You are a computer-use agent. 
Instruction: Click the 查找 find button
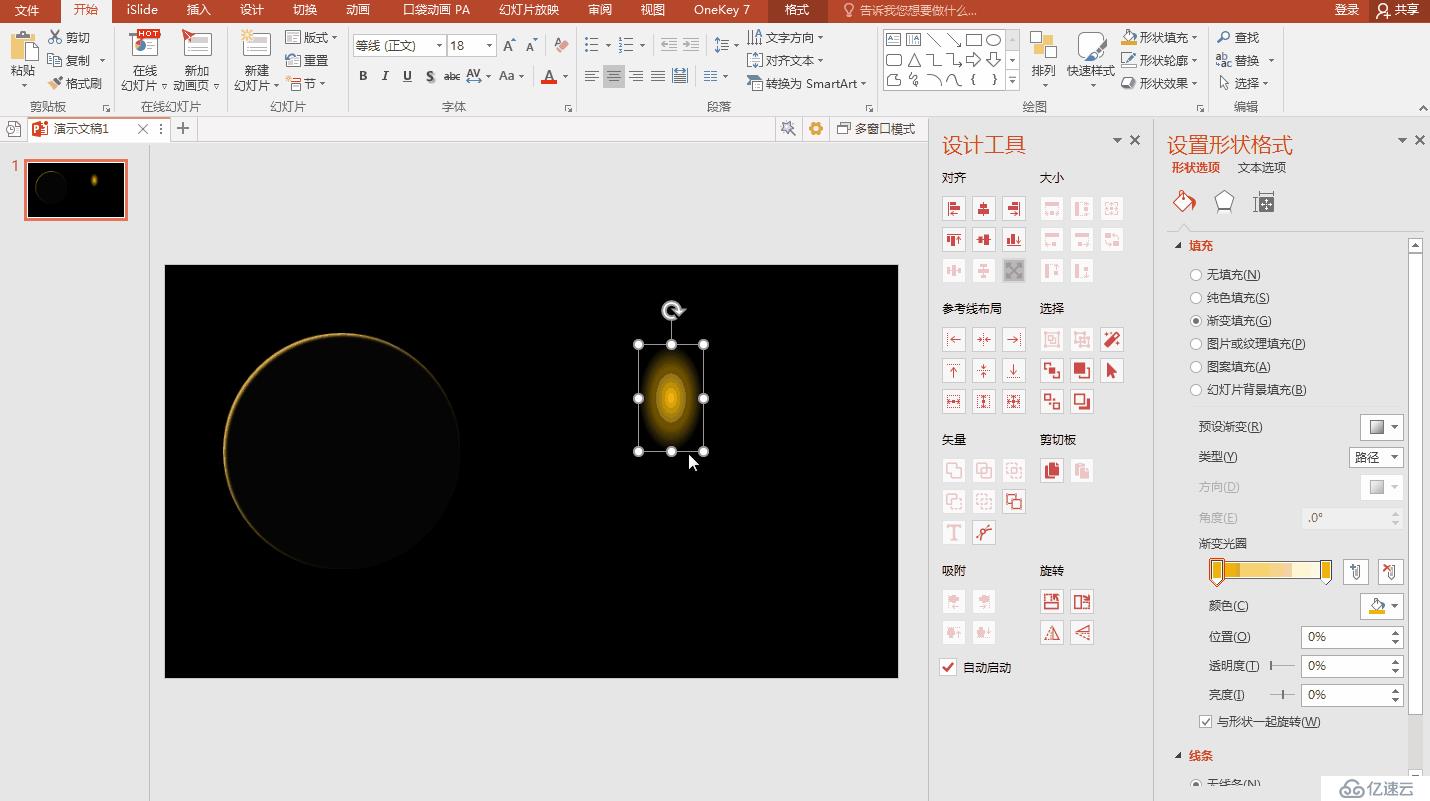point(1238,37)
